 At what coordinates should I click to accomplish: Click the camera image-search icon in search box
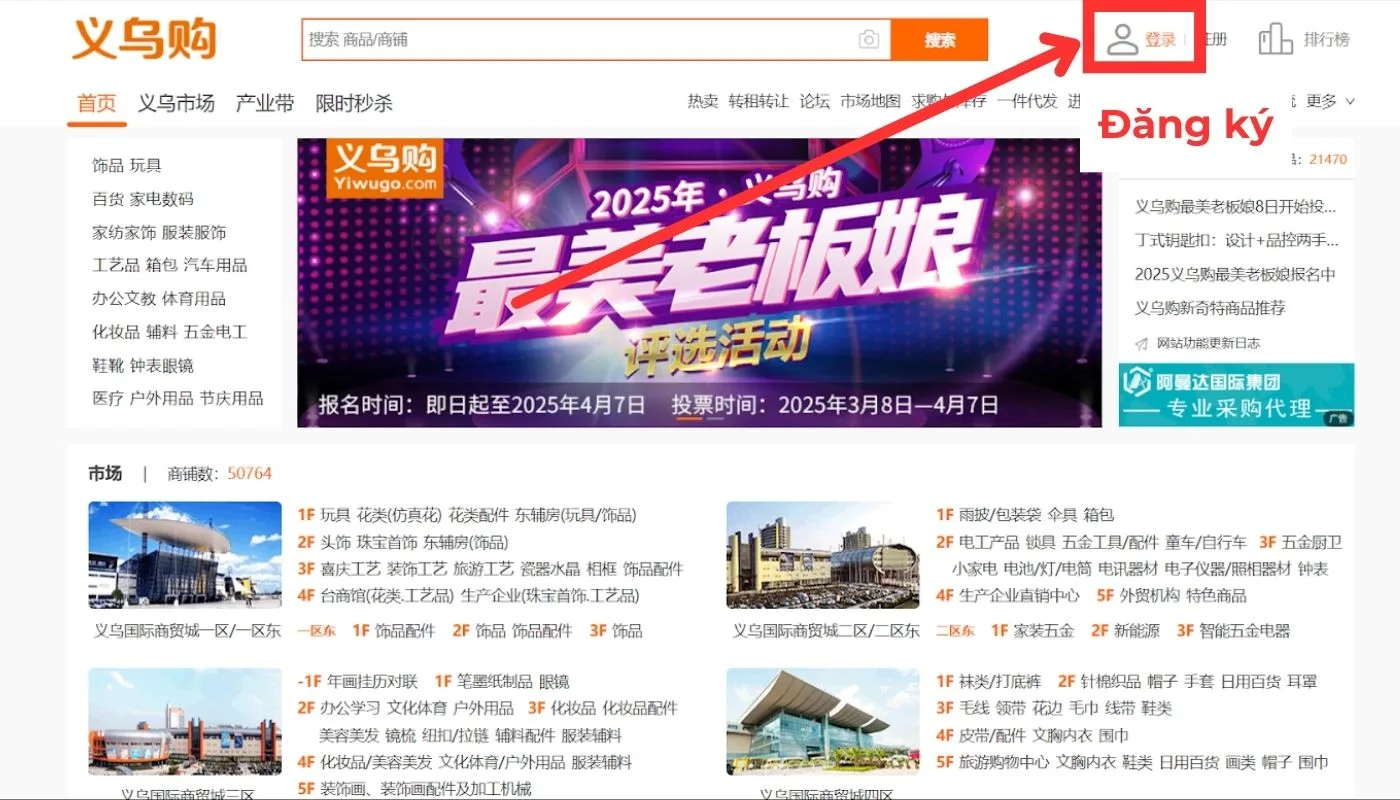(x=869, y=40)
